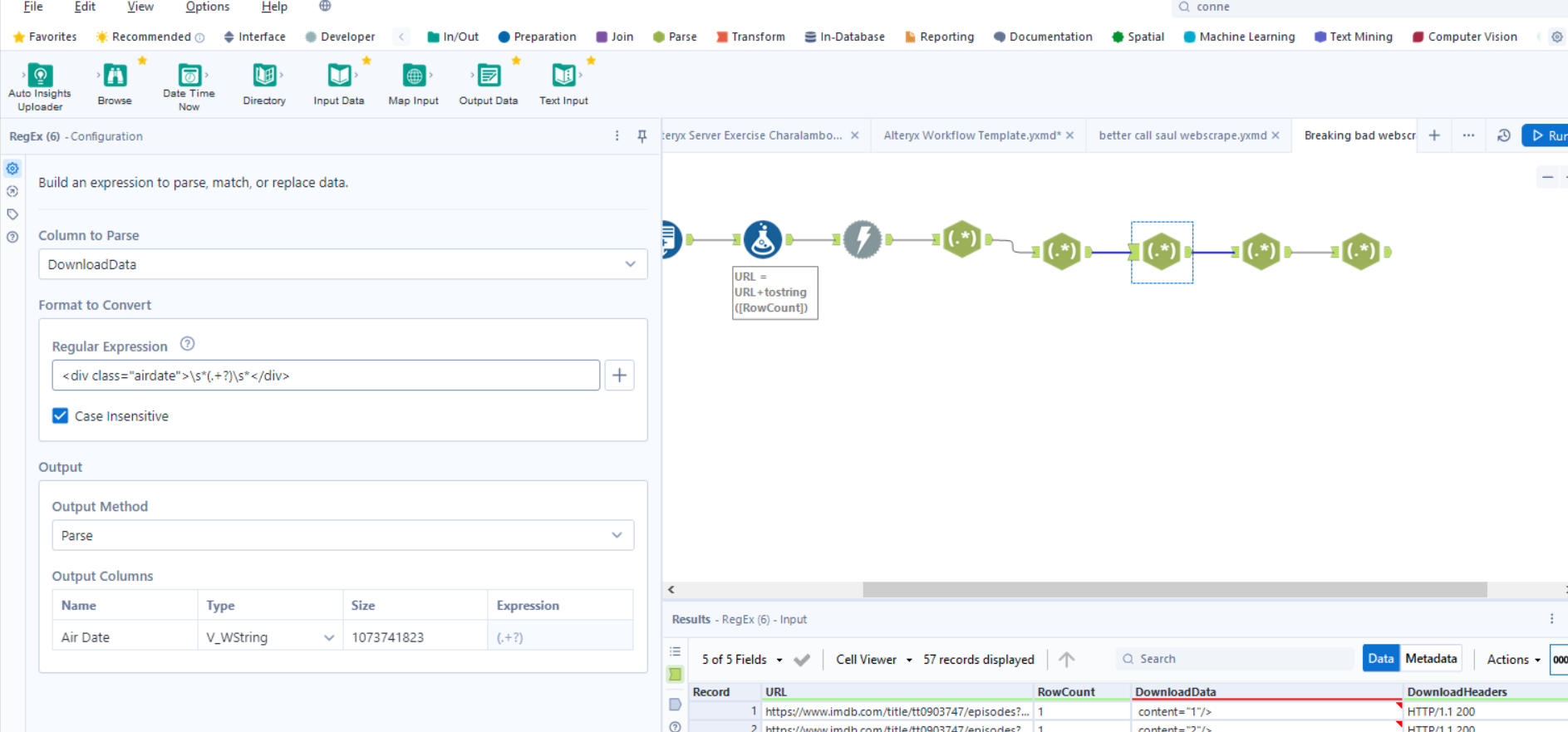Add a new workflow tab

coord(1434,135)
